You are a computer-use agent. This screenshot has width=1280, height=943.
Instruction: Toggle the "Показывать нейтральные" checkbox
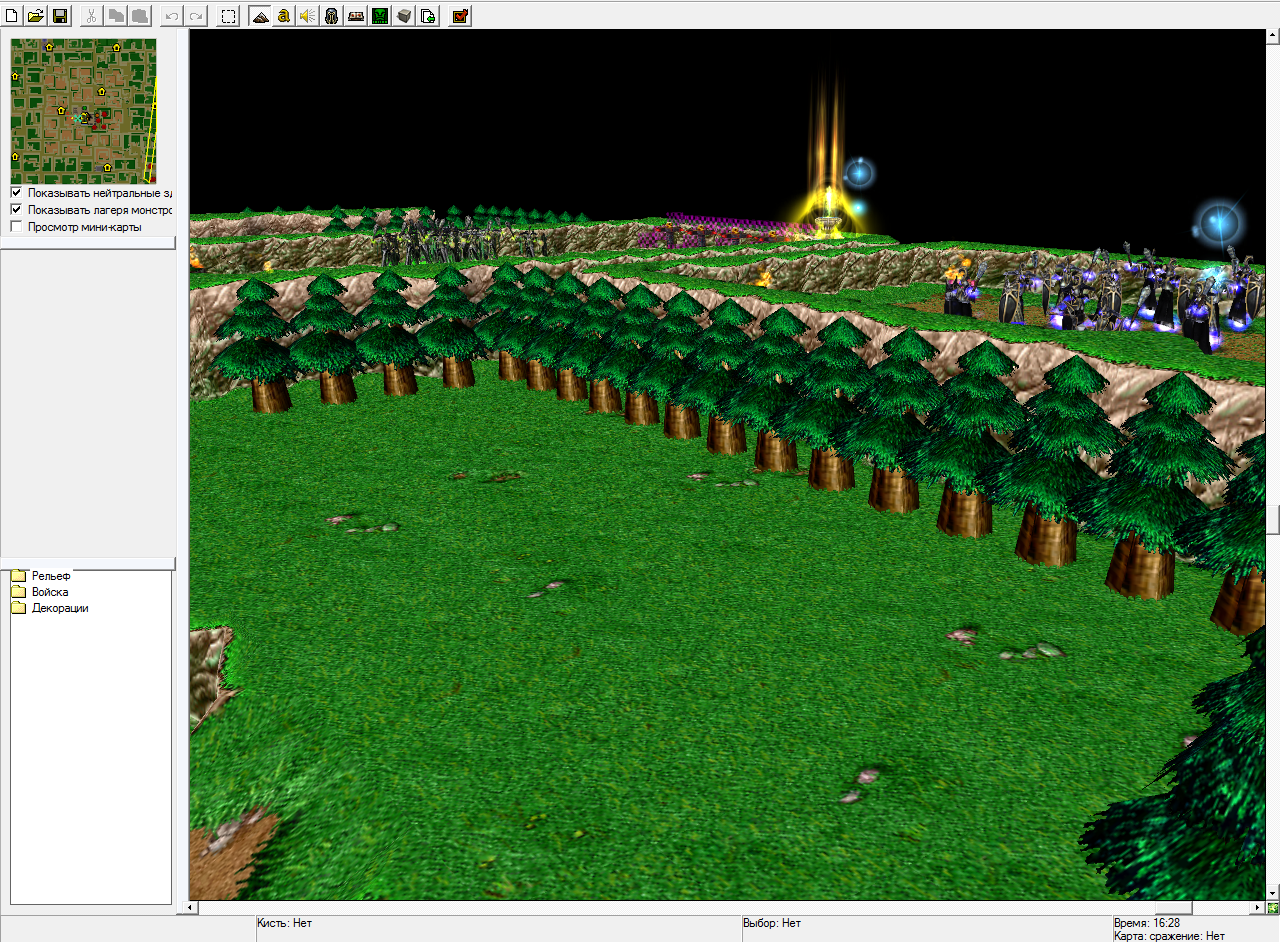tap(16, 193)
